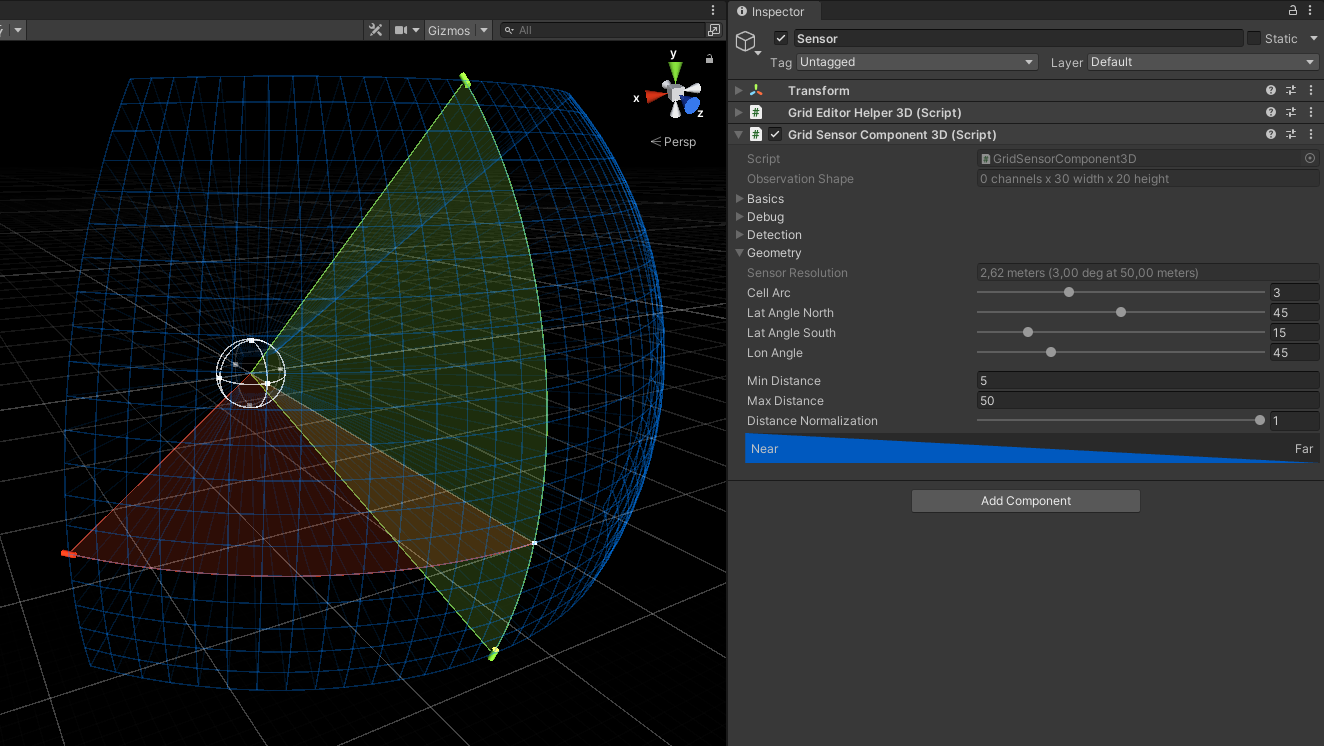Collapse the Geometry foldout section
The image size is (1324, 746).
[x=773, y=253]
